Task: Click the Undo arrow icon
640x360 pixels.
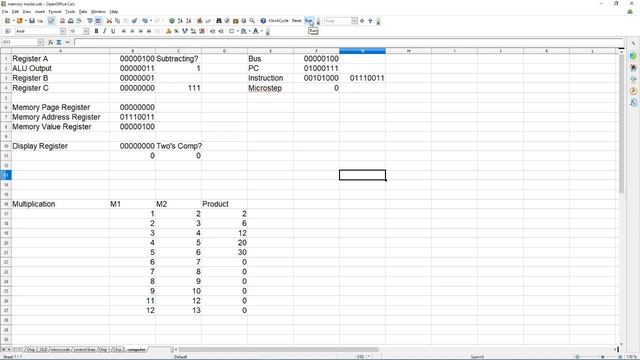Action: (144, 21)
